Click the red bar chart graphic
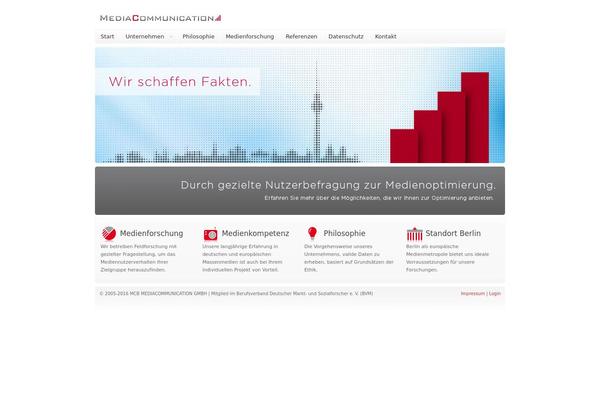 pos(439,118)
